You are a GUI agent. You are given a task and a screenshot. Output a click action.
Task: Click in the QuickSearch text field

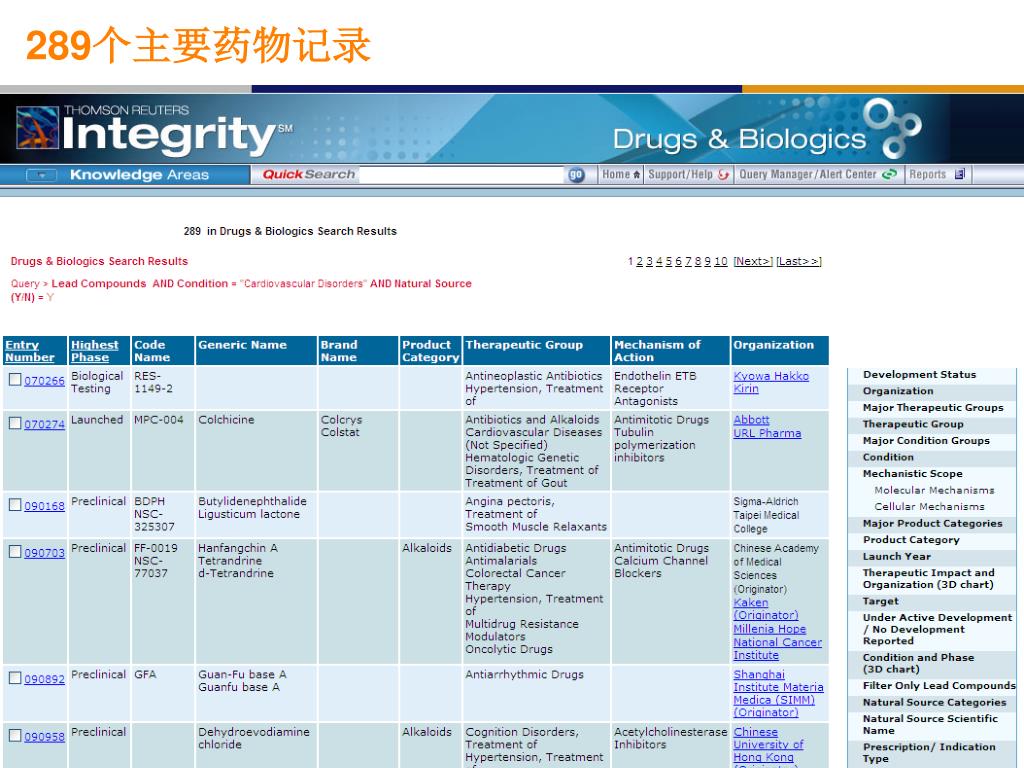tap(462, 174)
